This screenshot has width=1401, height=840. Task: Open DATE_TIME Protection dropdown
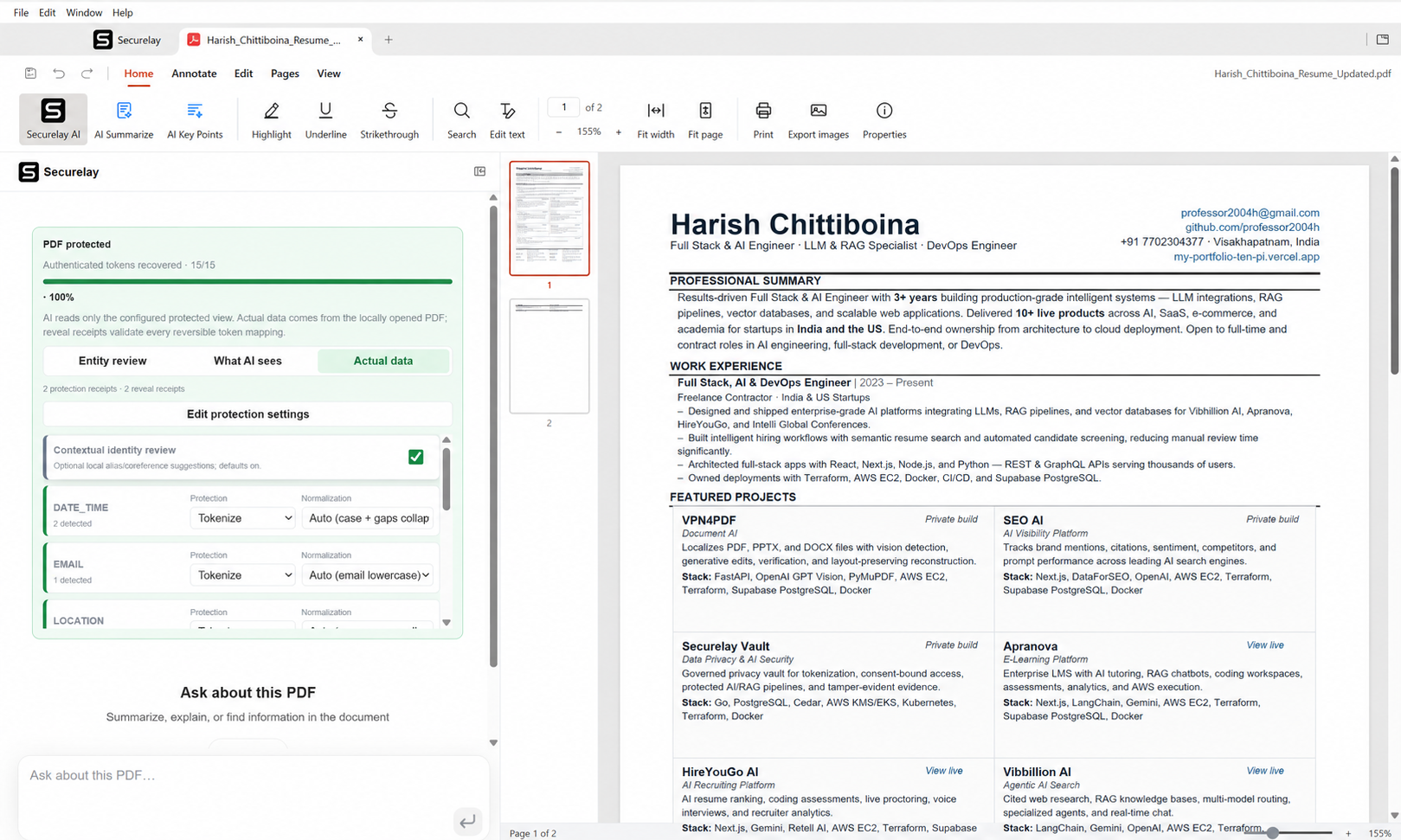(242, 518)
